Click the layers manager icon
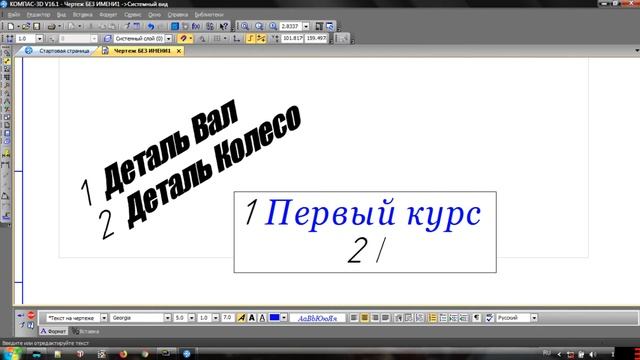Viewport: 640px width, 360px height. tap(107, 38)
